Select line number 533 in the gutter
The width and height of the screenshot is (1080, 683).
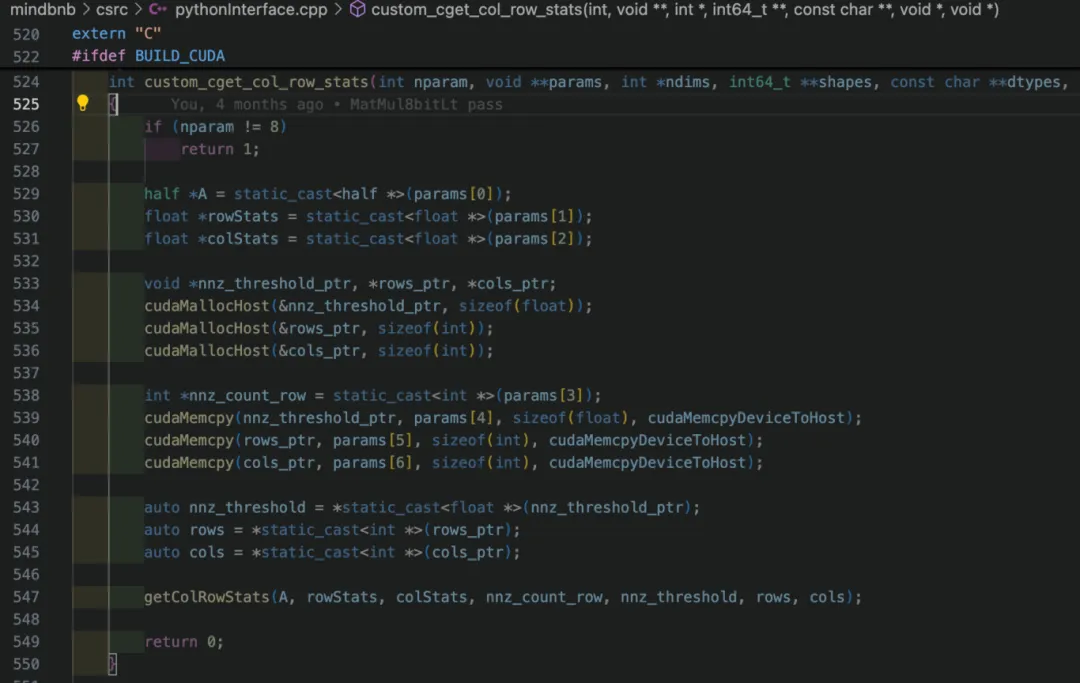(x=27, y=283)
